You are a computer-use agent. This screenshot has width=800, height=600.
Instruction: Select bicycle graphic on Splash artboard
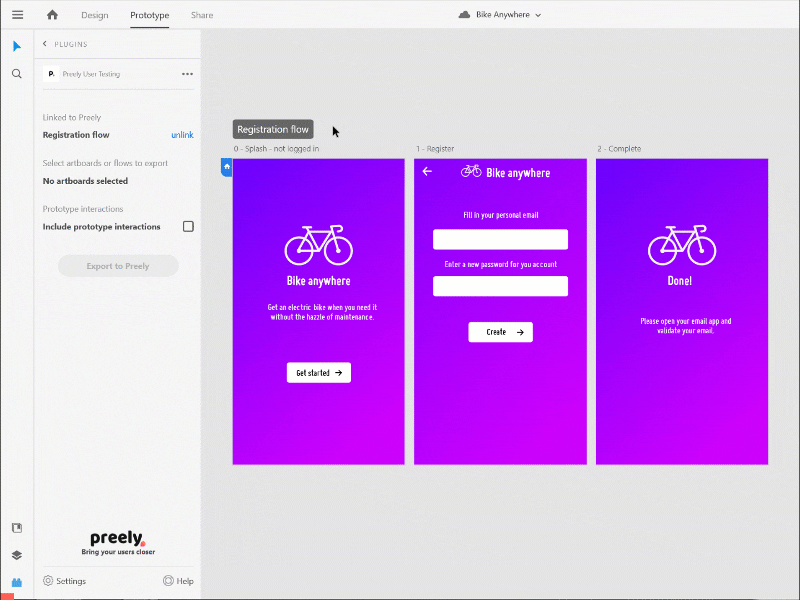[x=318, y=245]
